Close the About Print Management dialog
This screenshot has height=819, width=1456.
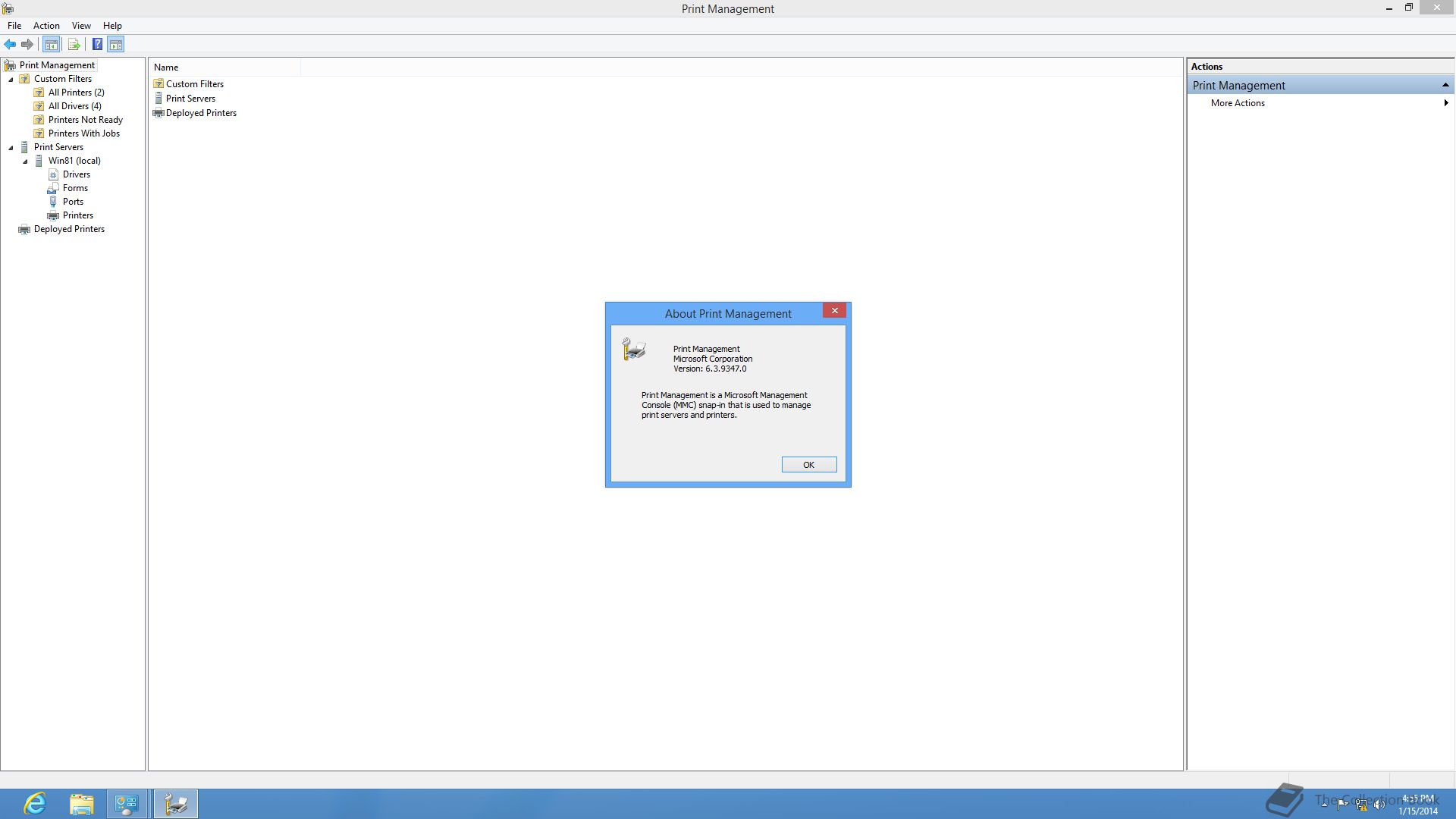pyautogui.click(x=834, y=311)
